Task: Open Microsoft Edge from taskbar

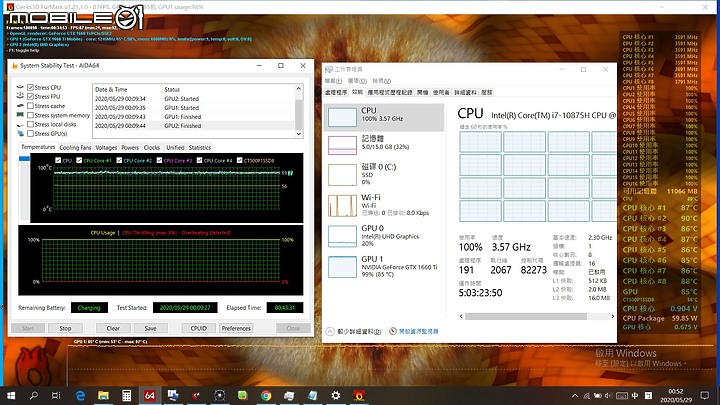Action: tap(80, 395)
